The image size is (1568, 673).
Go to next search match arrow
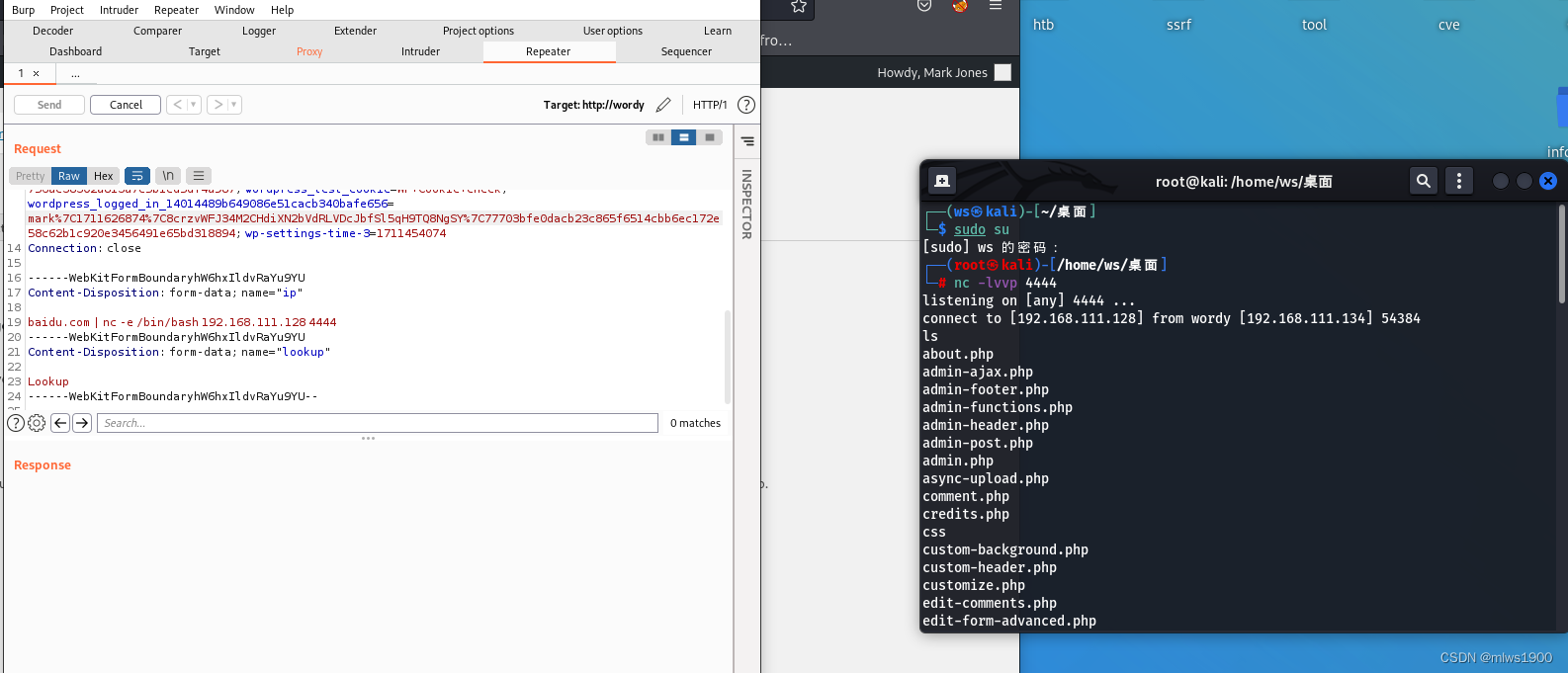tap(82, 423)
